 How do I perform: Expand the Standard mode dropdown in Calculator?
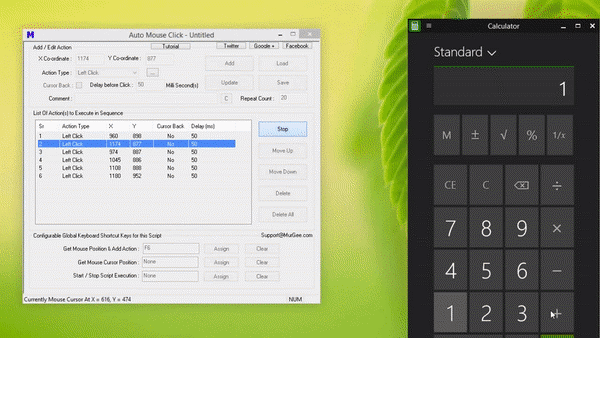pyautogui.click(x=465, y=52)
